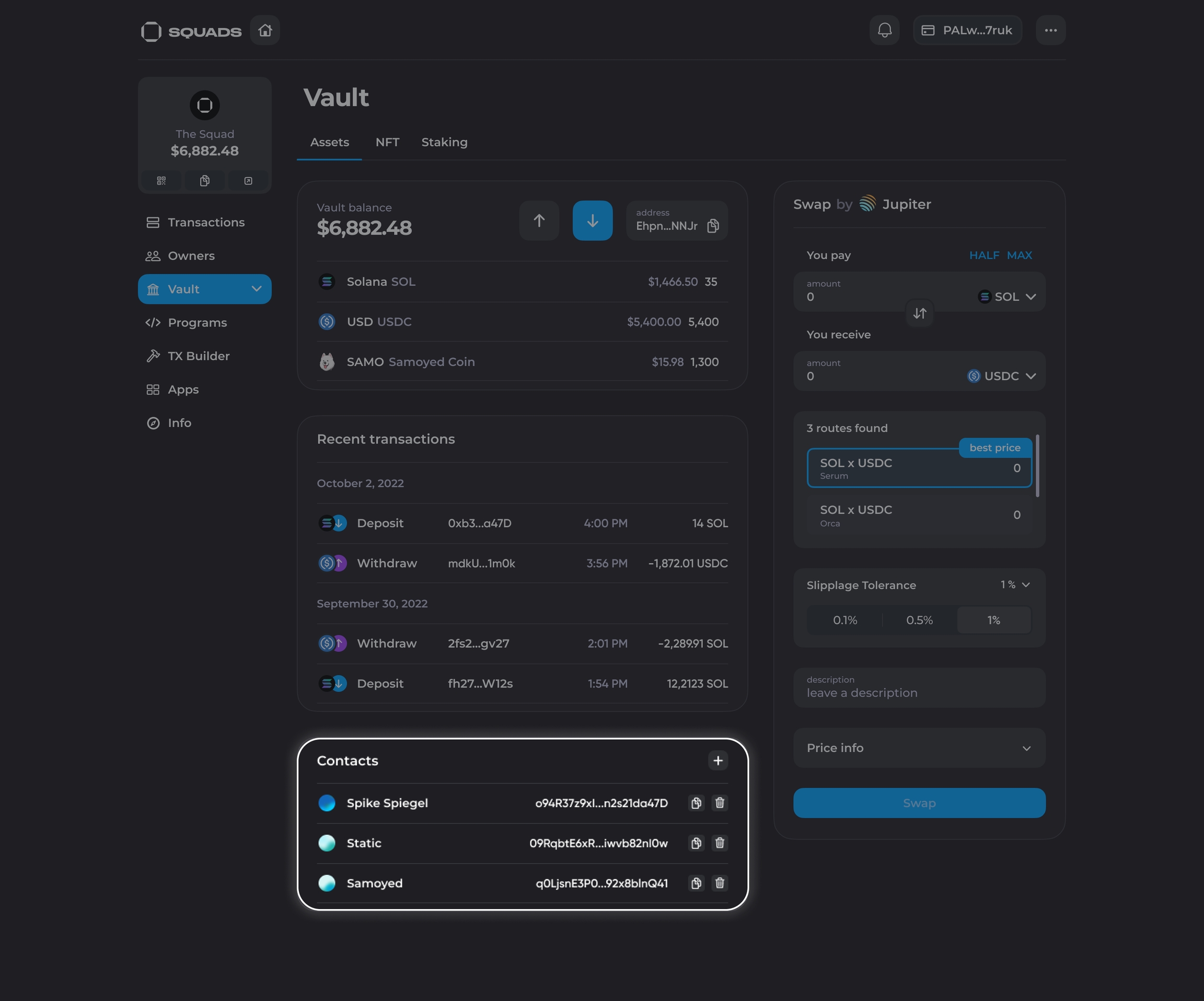The height and width of the screenshot is (1001, 1204).
Task: Select 0.1% slippage option
Action: click(x=844, y=620)
